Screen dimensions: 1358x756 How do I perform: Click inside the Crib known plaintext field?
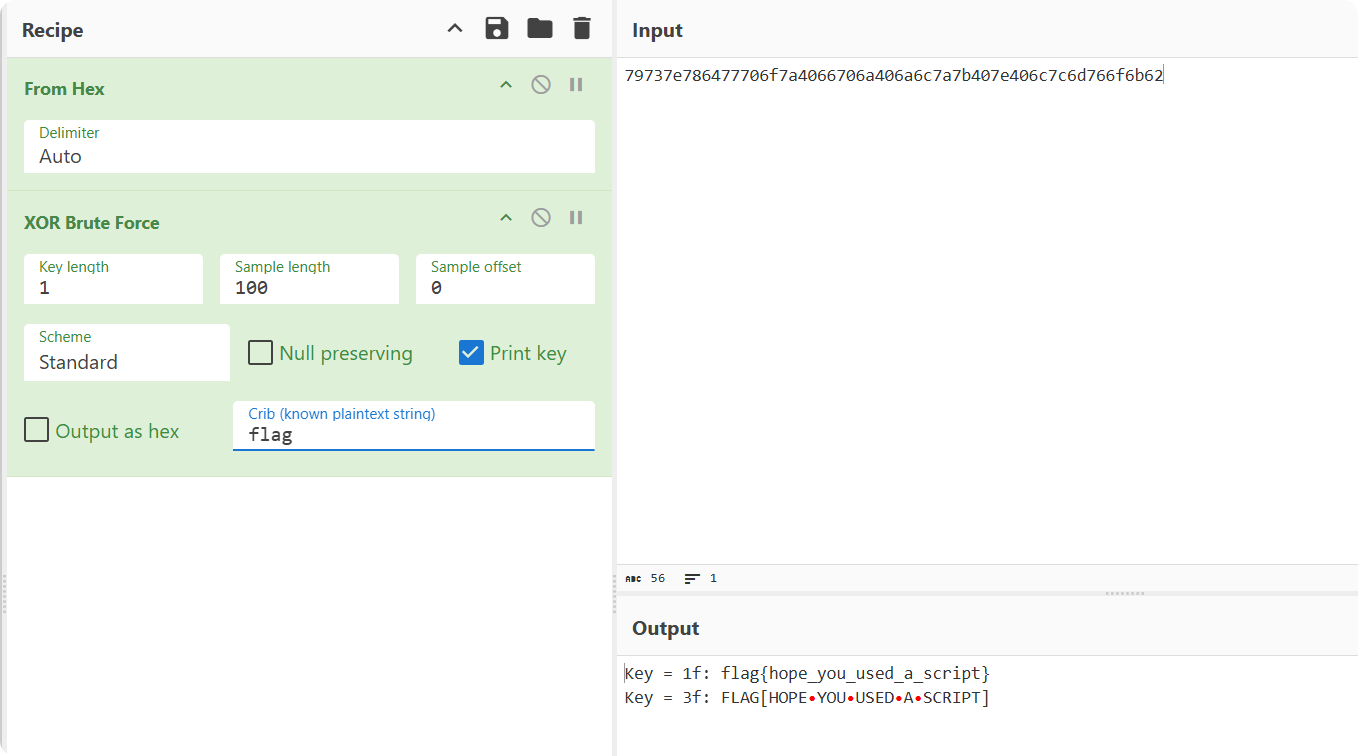click(413, 433)
